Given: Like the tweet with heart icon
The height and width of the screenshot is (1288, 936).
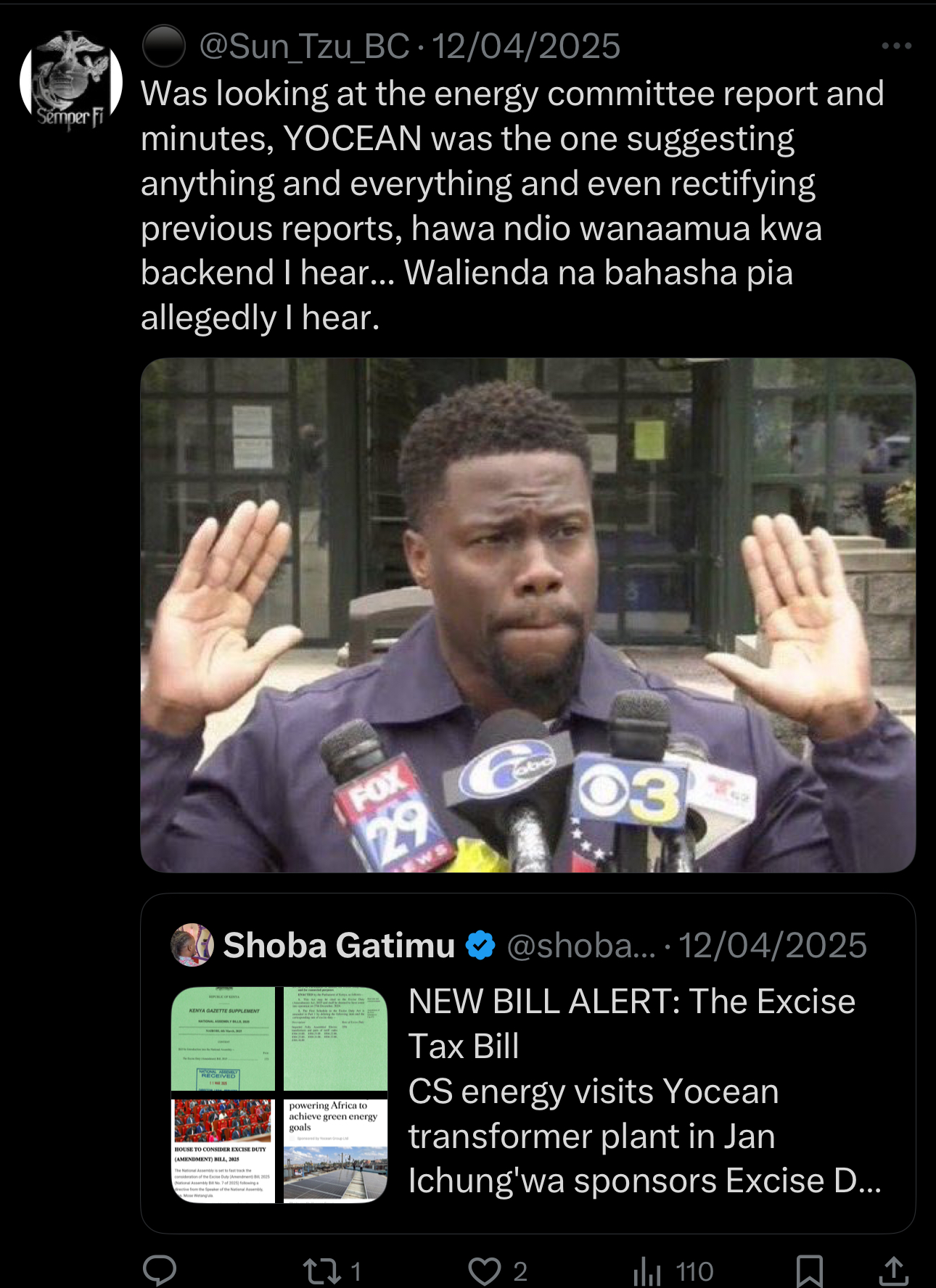Looking at the screenshot, I should [x=485, y=1271].
